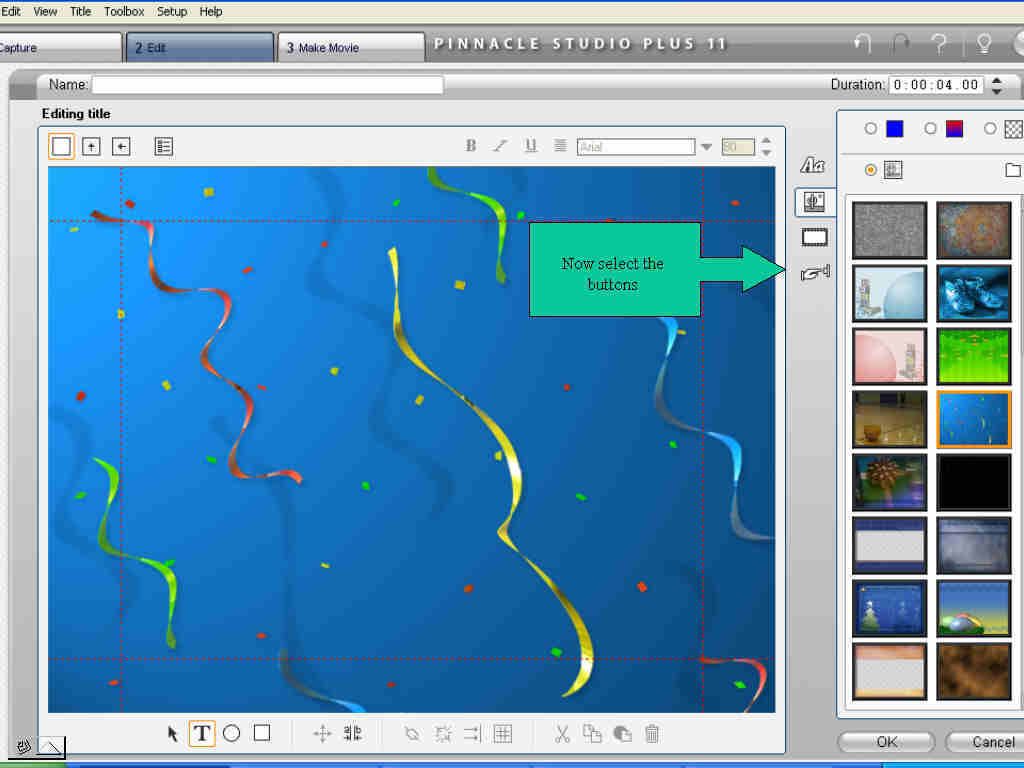Screen dimensions: 1024x768
Task: Open the Buttons section hand icon
Action: pos(815,272)
